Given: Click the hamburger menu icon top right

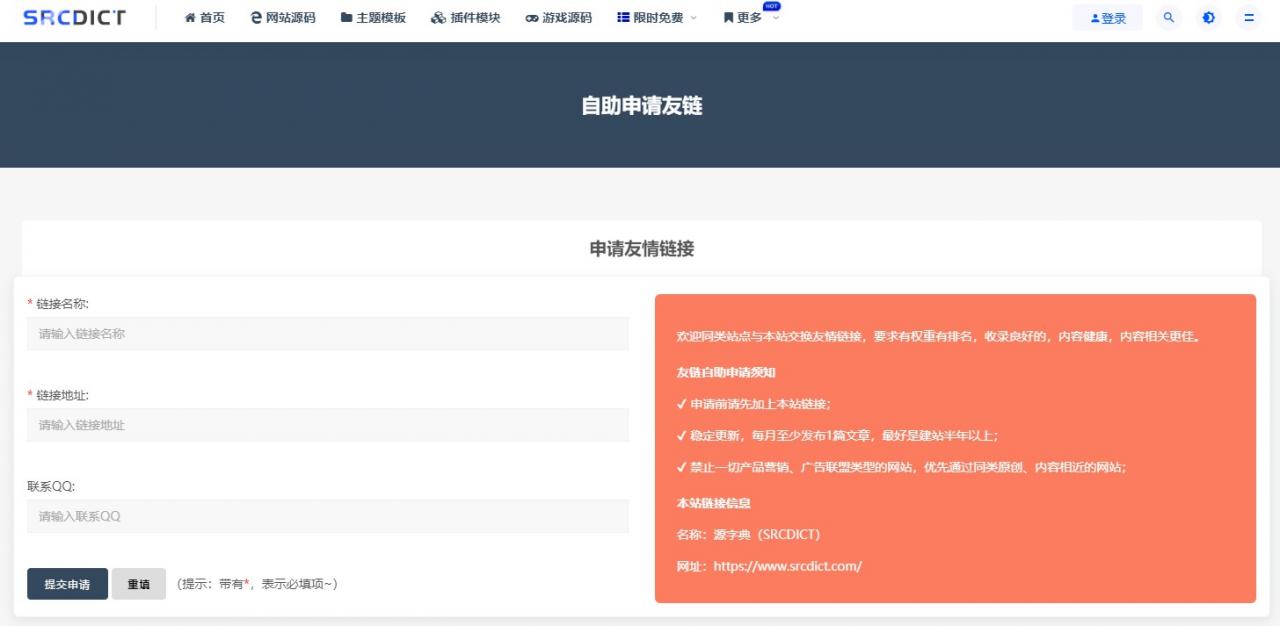Looking at the screenshot, I should 1249,17.
